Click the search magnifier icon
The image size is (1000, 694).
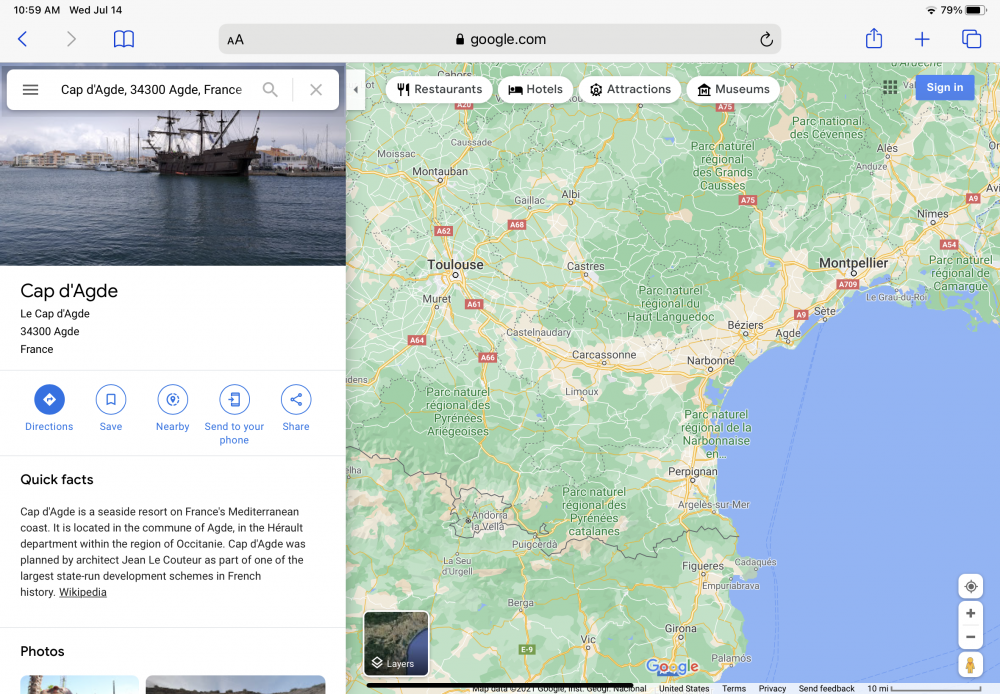pyautogui.click(x=270, y=90)
